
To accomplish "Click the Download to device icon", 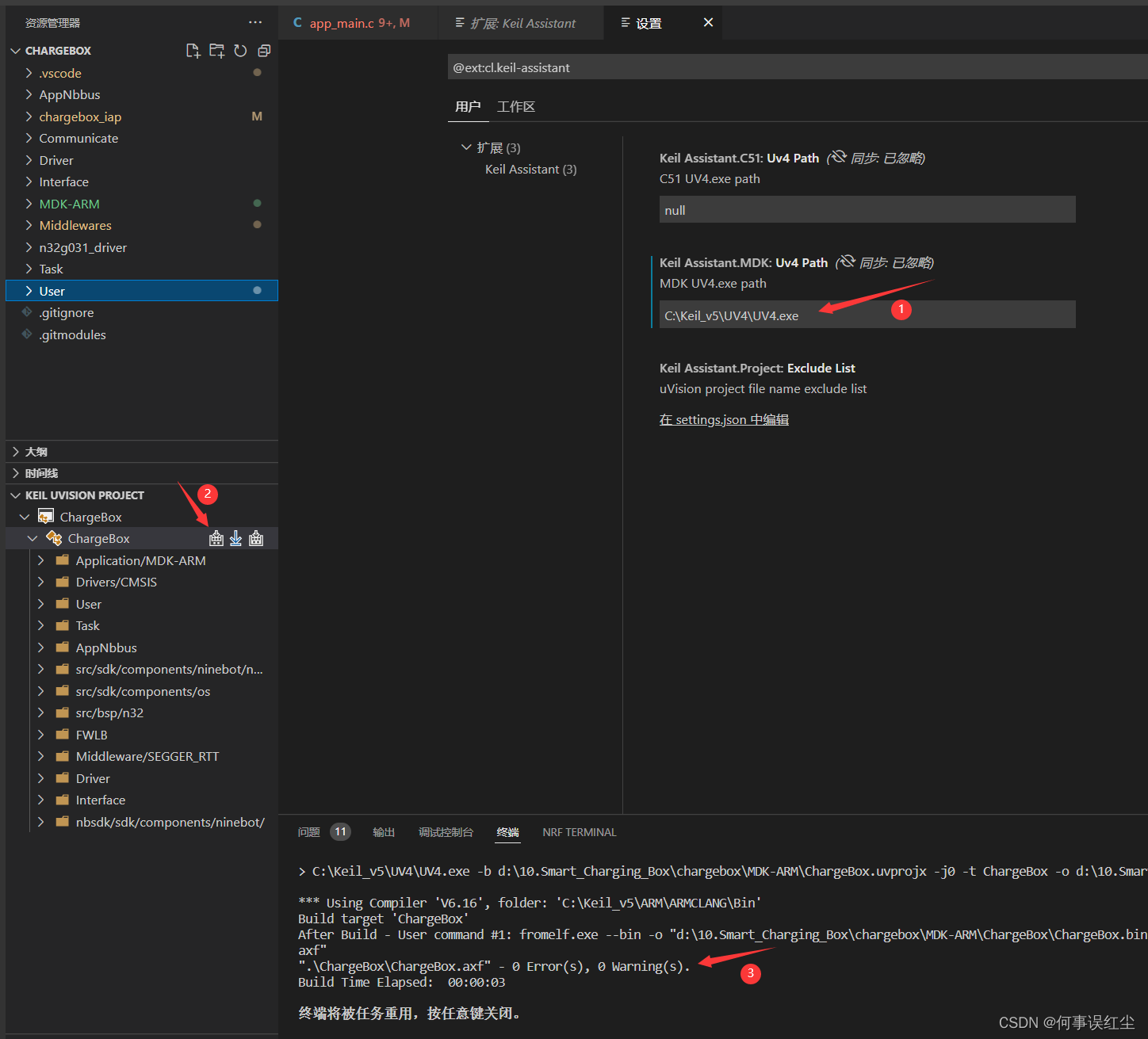I will [235, 539].
